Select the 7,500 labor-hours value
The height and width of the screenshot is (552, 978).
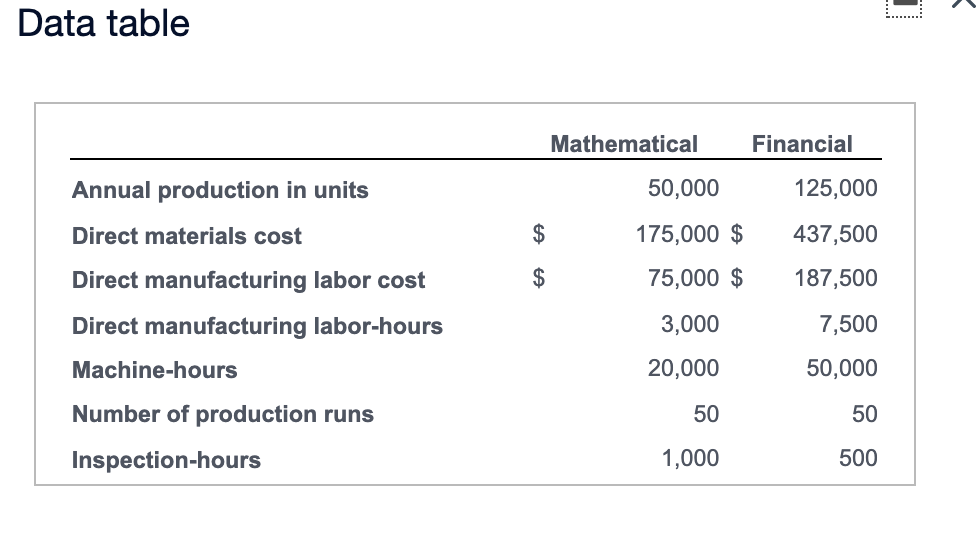coord(848,324)
